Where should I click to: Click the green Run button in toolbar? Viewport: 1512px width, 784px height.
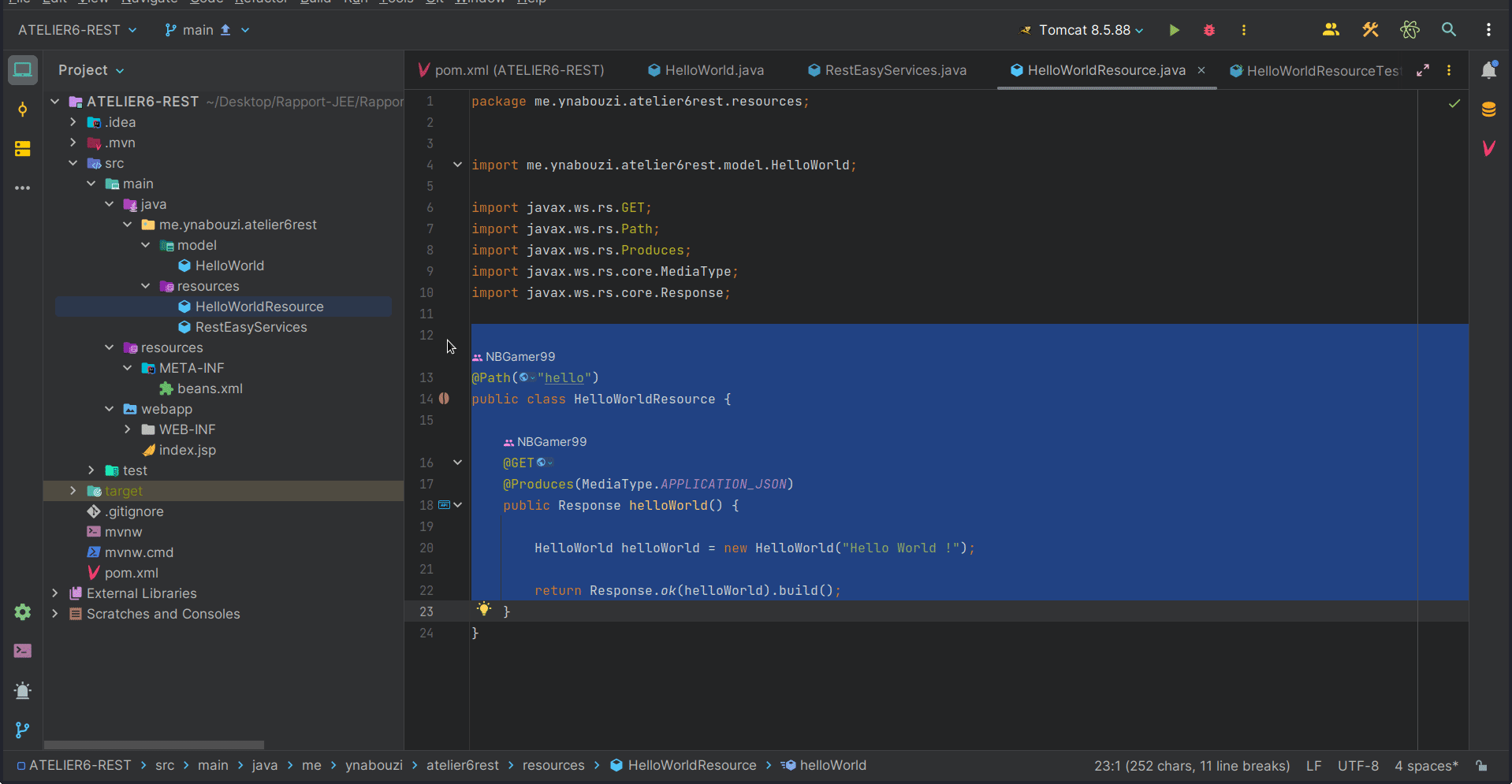pos(1174,30)
